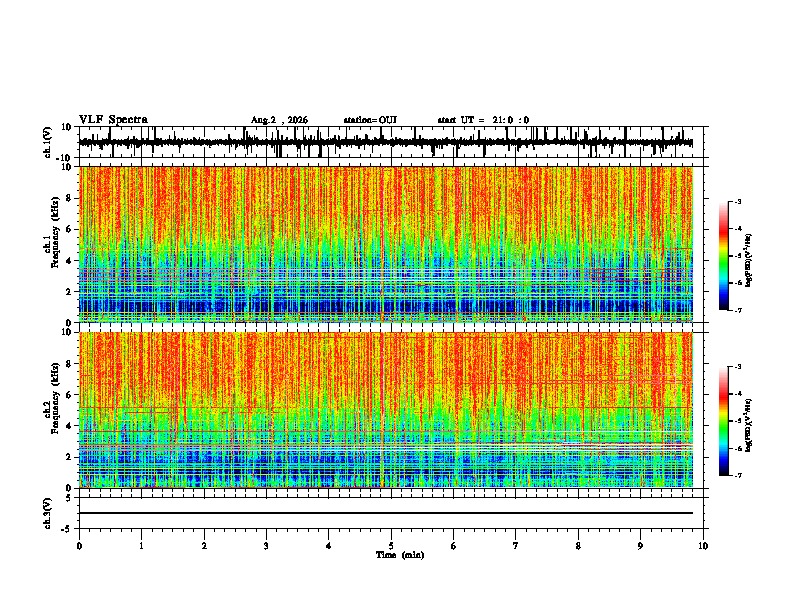Click time axis tick label "7"

click(516, 546)
